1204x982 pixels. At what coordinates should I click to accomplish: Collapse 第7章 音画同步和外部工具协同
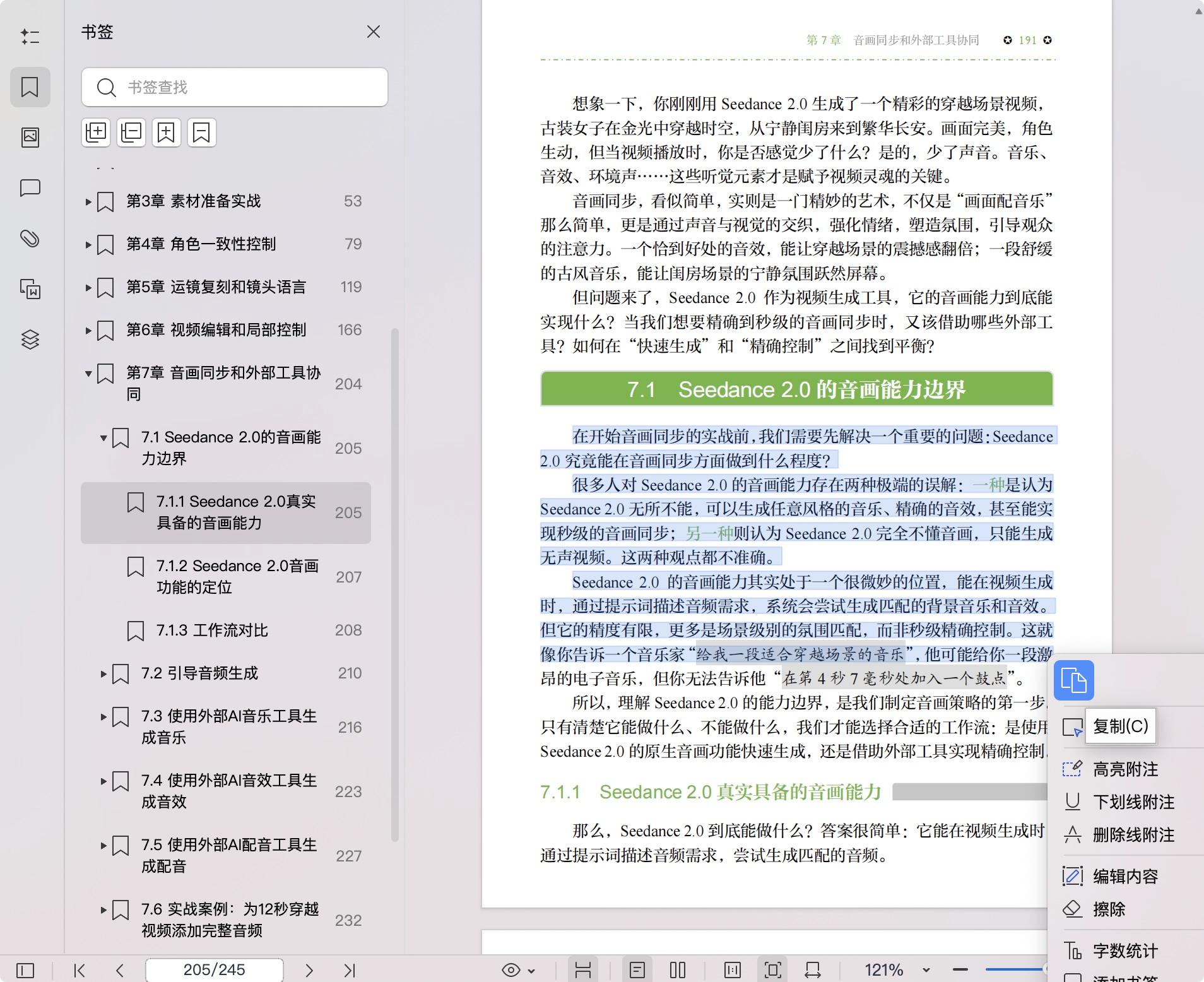coord(88,373)
